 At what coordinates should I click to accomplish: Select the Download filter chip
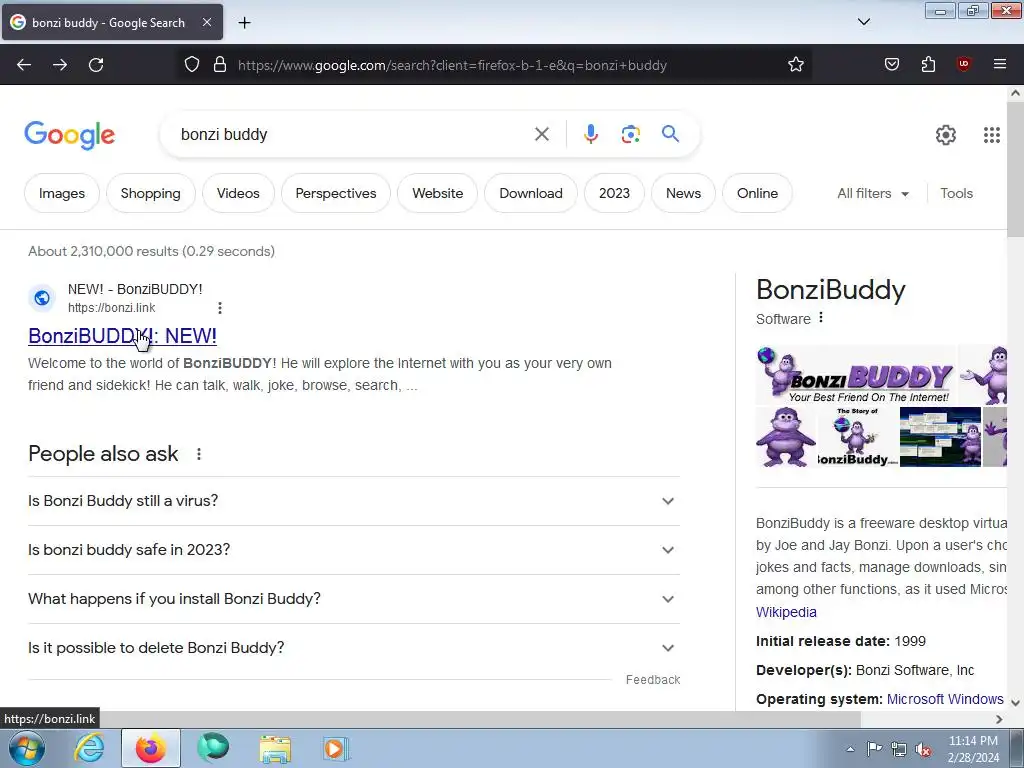pyautogui.click(x=531, y=193)
